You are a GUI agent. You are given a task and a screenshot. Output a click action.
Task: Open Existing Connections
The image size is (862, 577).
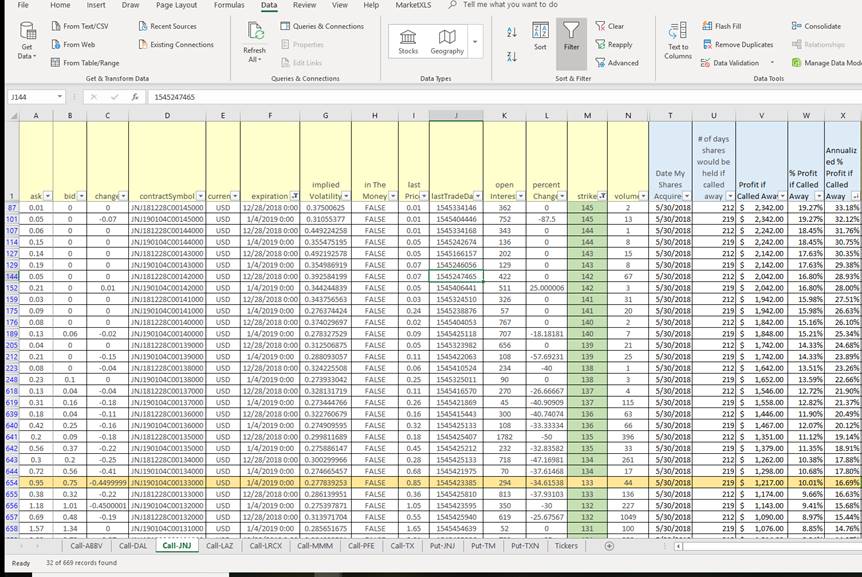pyautogui.click(x=176, y=45)
